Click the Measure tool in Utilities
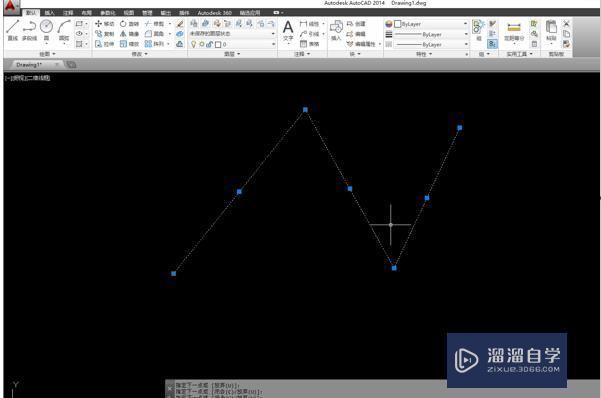This screenshot has height=398, width=601. (514, 31)
